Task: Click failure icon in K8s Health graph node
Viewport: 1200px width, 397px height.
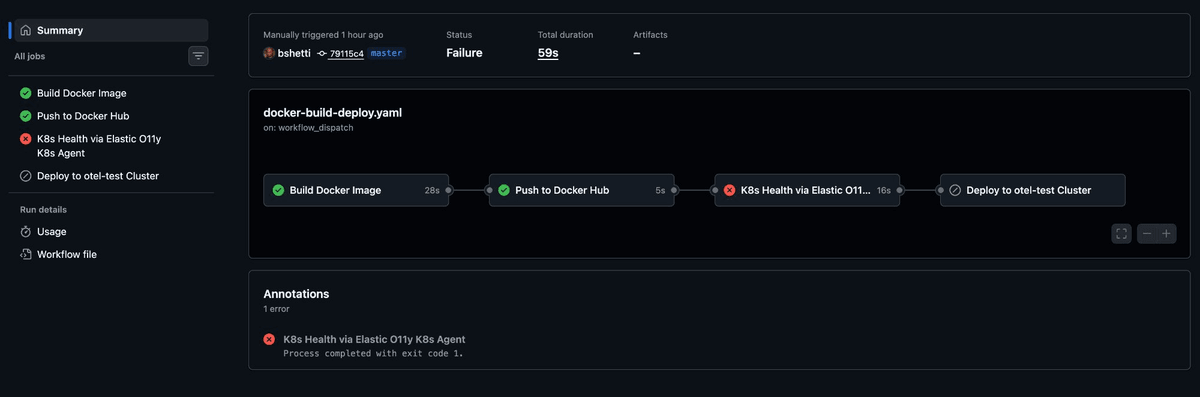Action: 730,190
